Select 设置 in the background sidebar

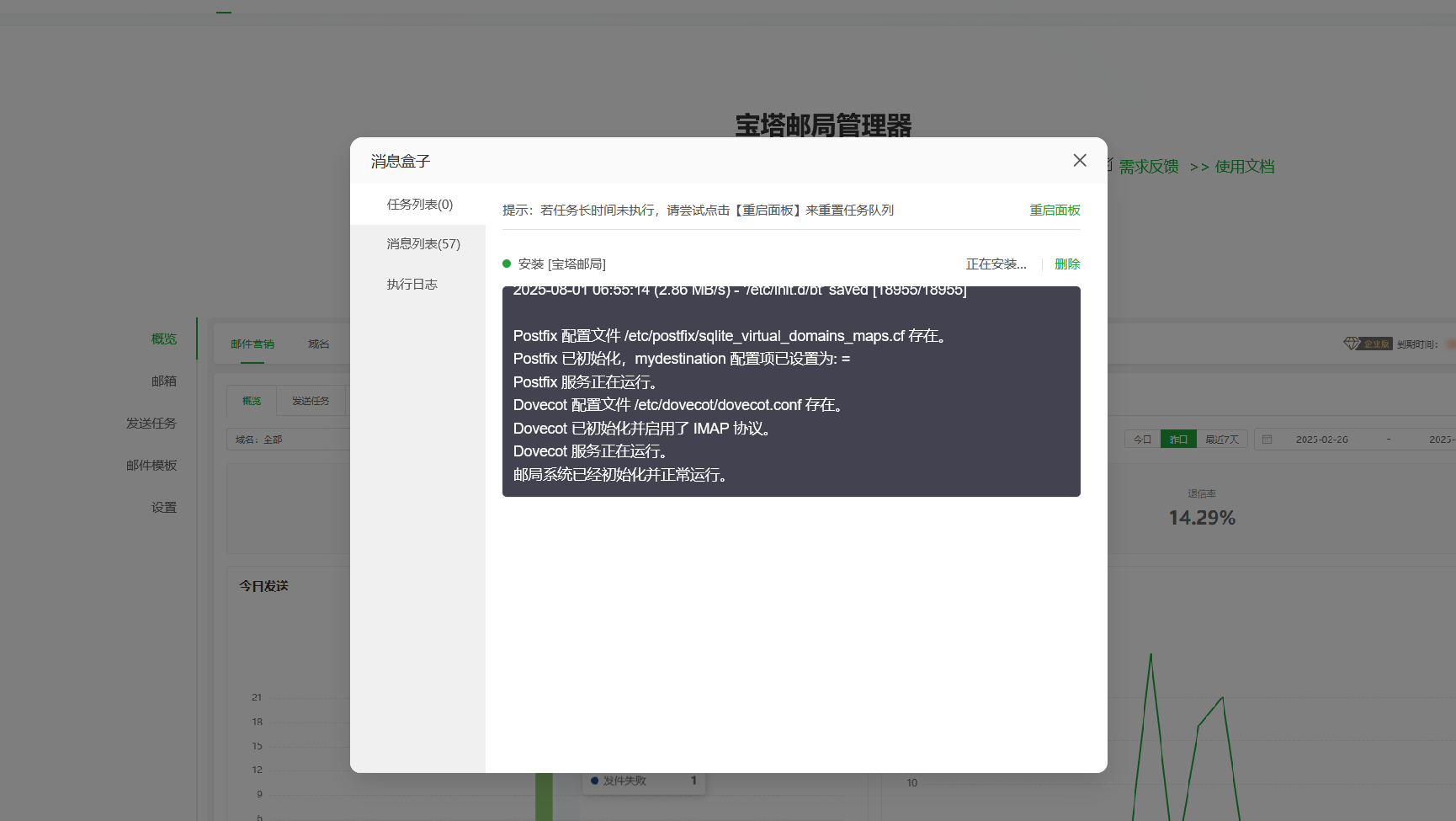[164, 507]
